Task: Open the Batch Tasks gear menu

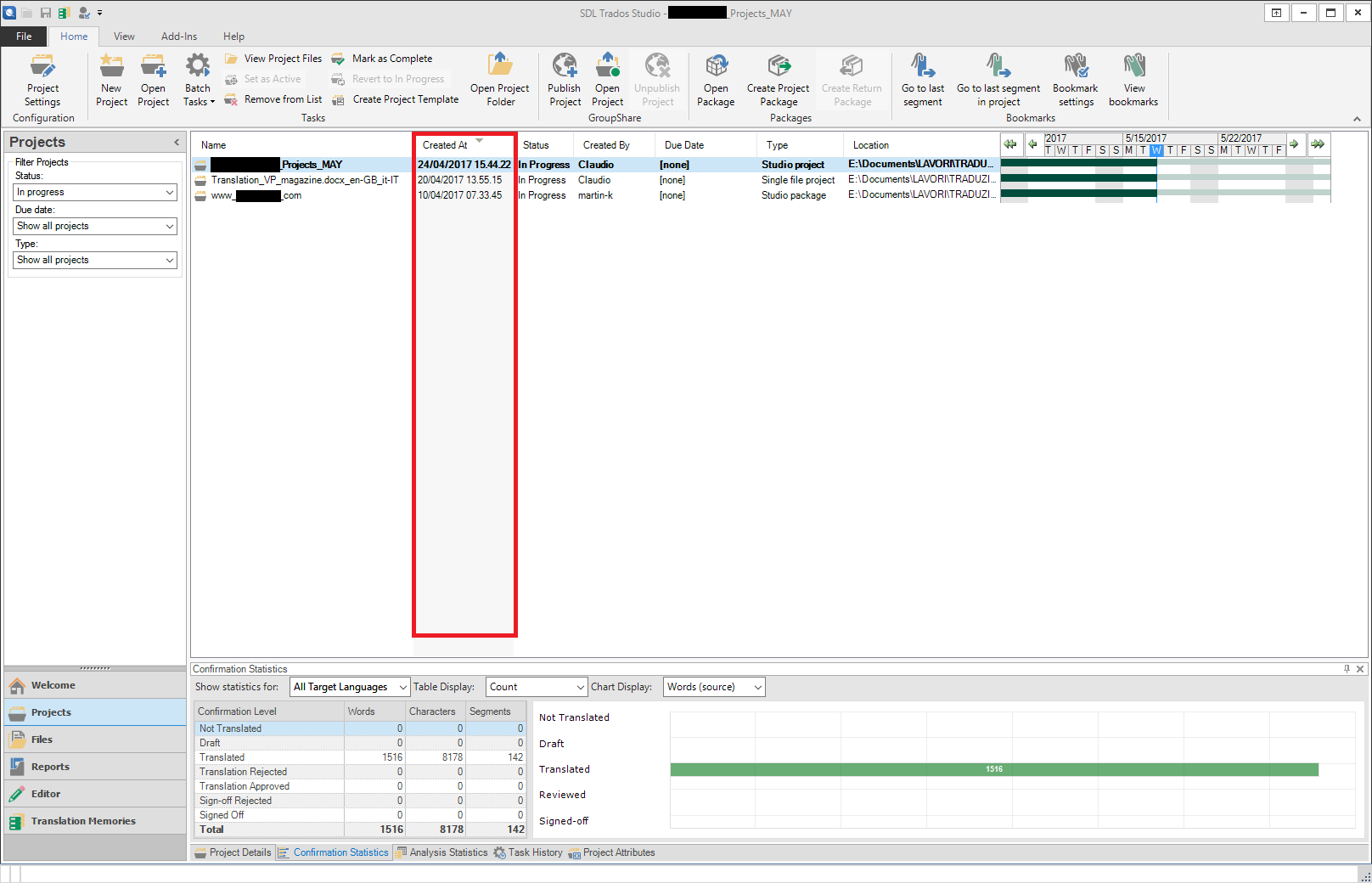Action: click(x=198, y=81)
